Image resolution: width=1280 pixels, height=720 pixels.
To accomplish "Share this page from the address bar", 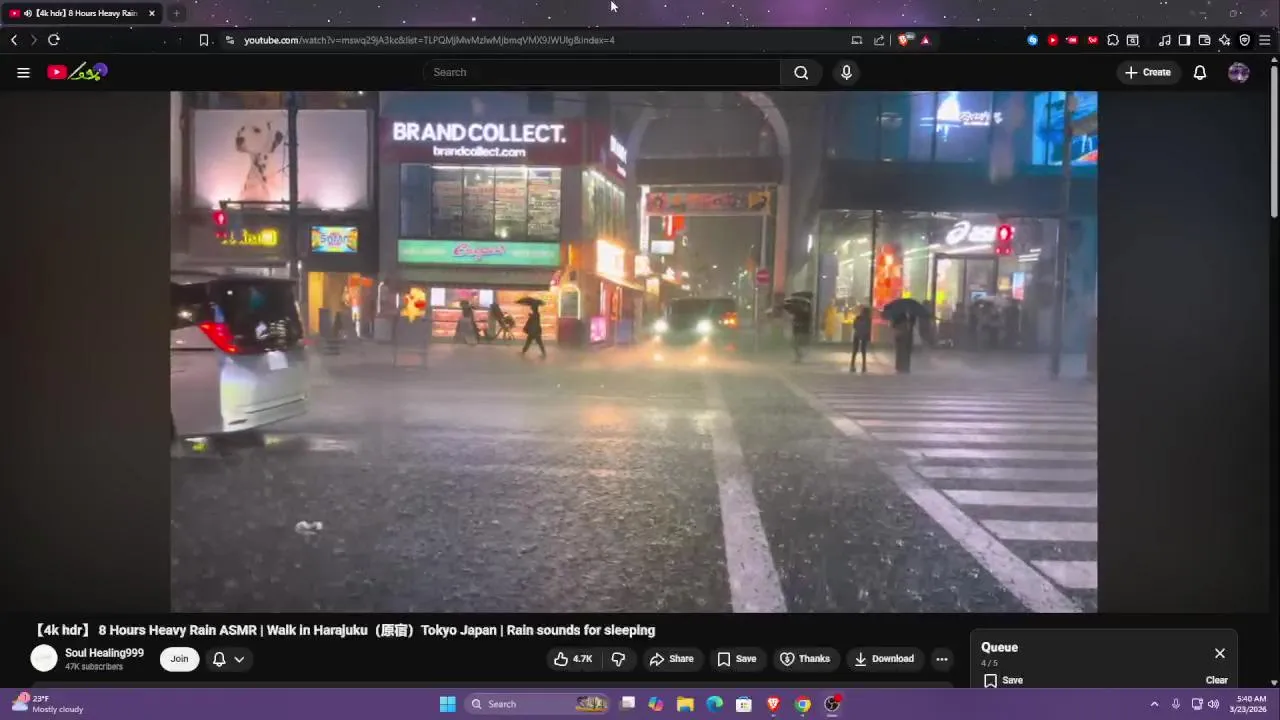I will click(879, 40).
